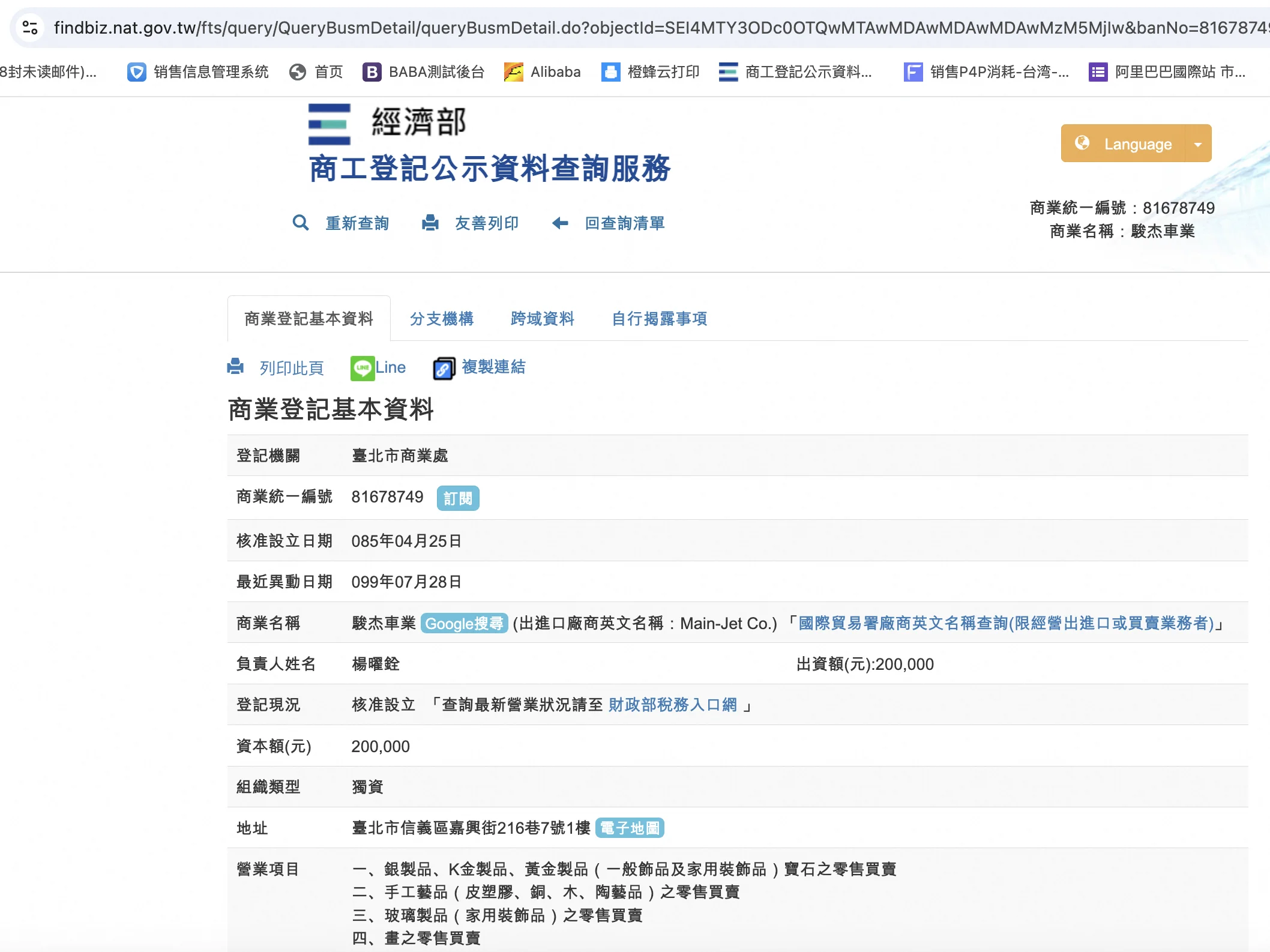Click the printer icon beside 列印此頁
Screen dimensions: 1270x952
(235, 367)
